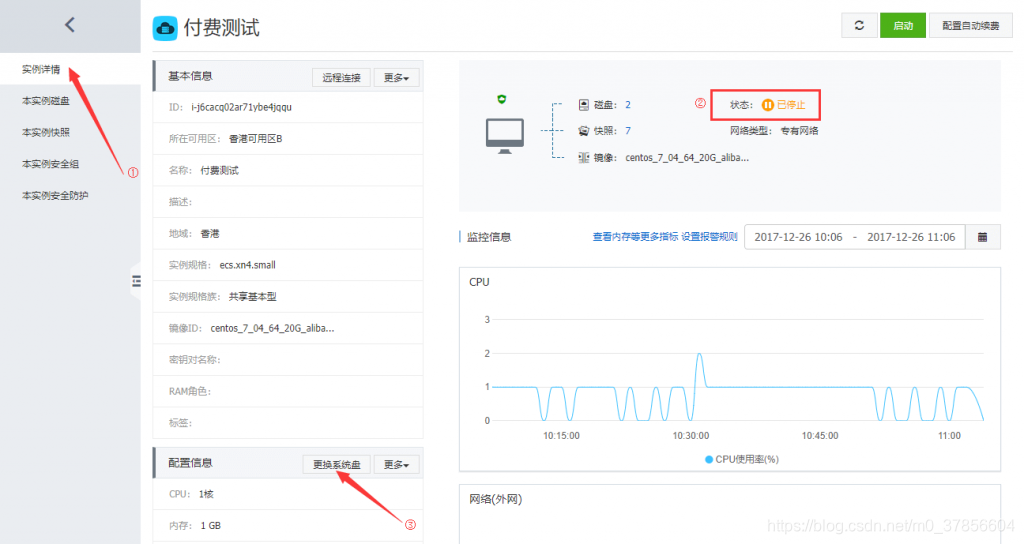
Task: Click 已停止 status text
Action: [791, 104]
